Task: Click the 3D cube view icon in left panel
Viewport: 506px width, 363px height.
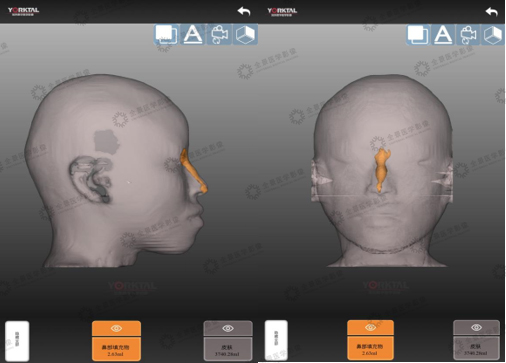Action: tap(245, 34)
